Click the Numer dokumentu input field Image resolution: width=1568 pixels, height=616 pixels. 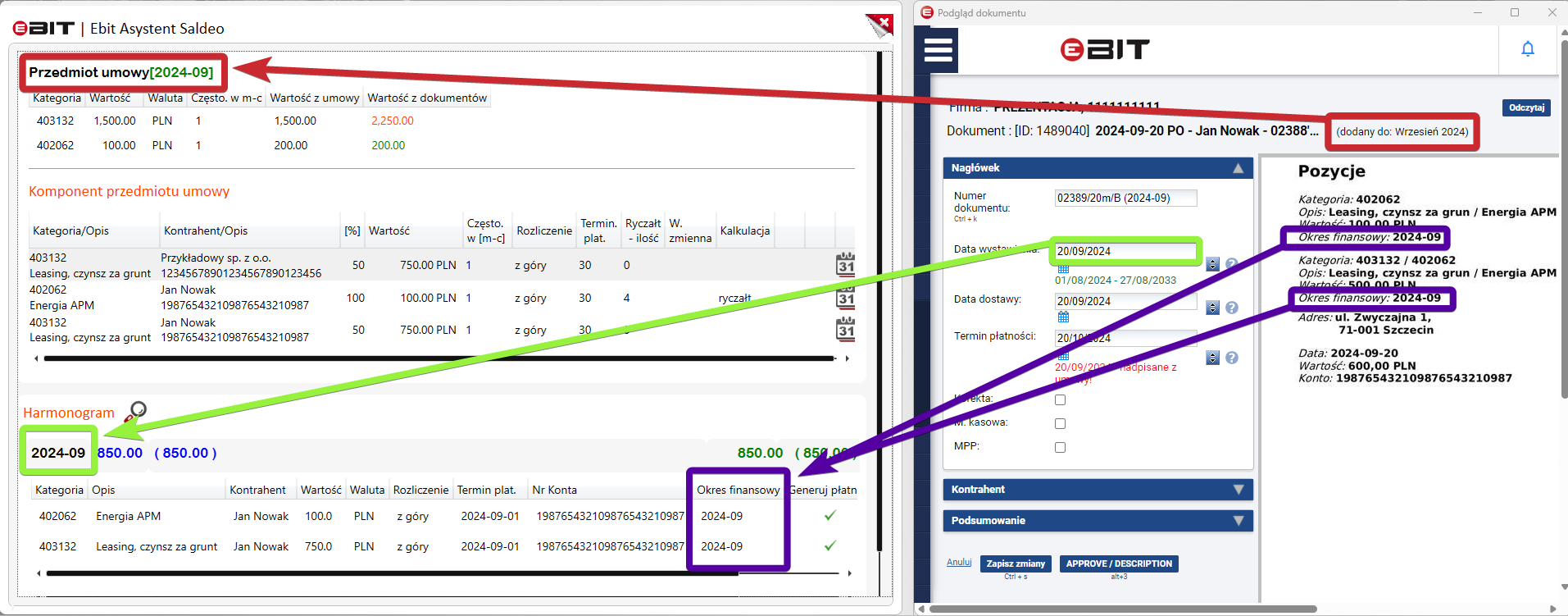click(x=1125, y=198)
